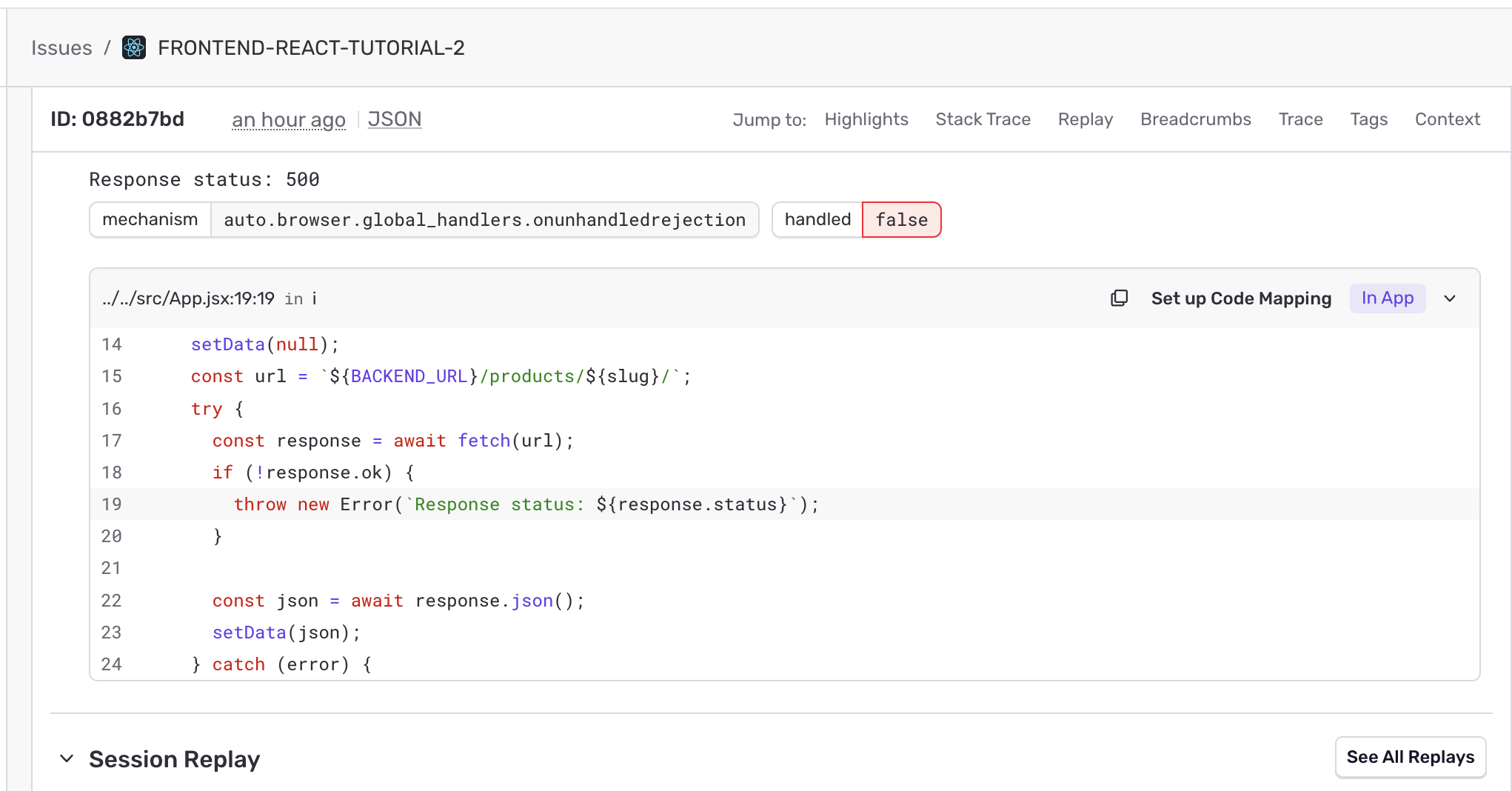Click the event ID 0882b7bd
The height and width of the screenshot is (791, 1512).
point(117,119)
